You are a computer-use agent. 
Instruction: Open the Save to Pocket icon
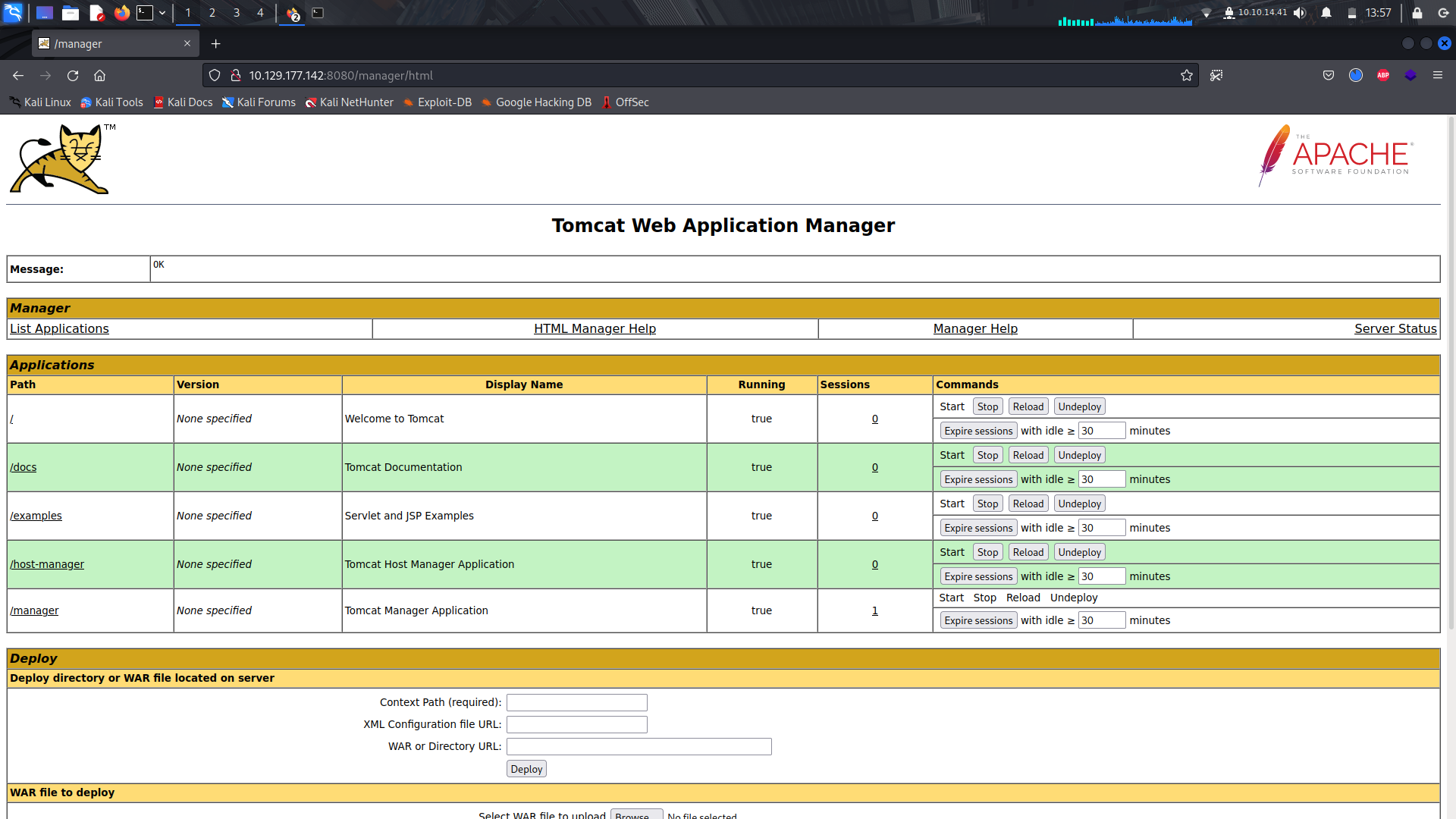point(1329,75)
